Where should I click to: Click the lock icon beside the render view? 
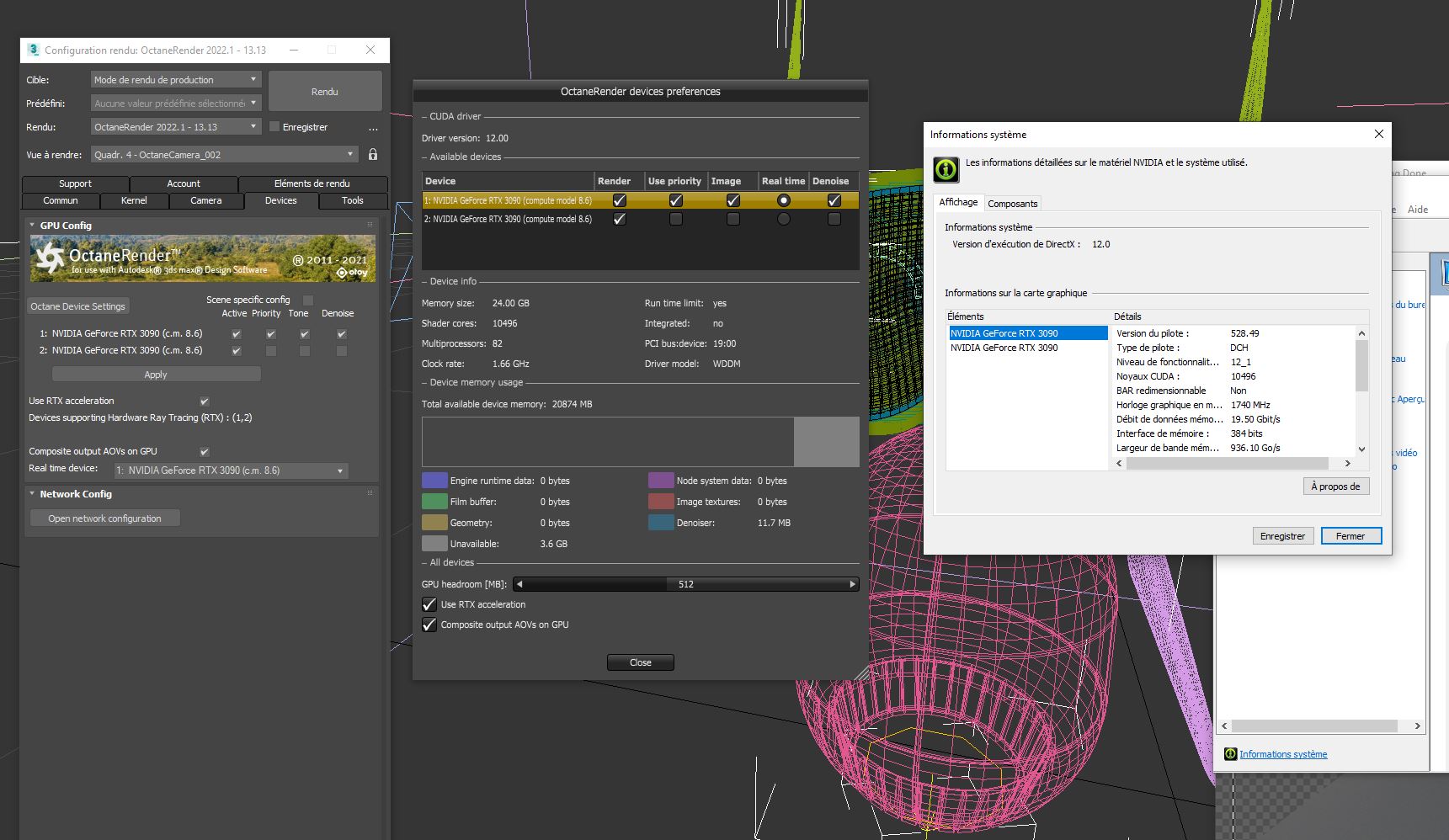click(373, 155)
